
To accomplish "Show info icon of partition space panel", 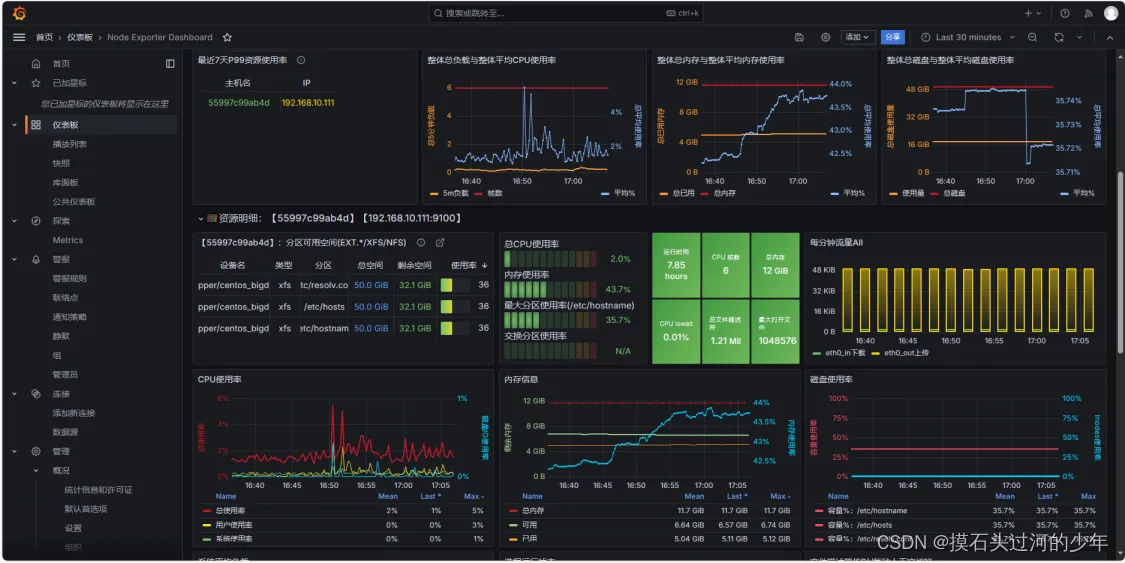I will coord(421,242).
